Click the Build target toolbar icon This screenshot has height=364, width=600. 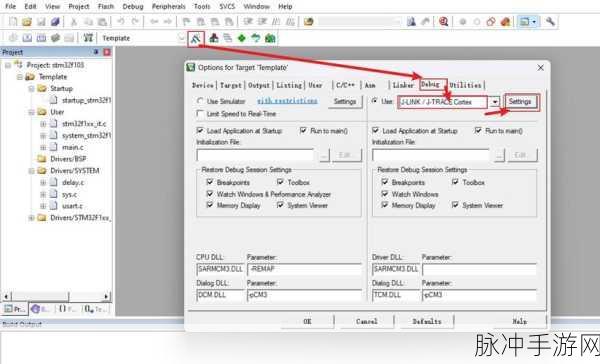pyautogui.click(x=27, y=38)
